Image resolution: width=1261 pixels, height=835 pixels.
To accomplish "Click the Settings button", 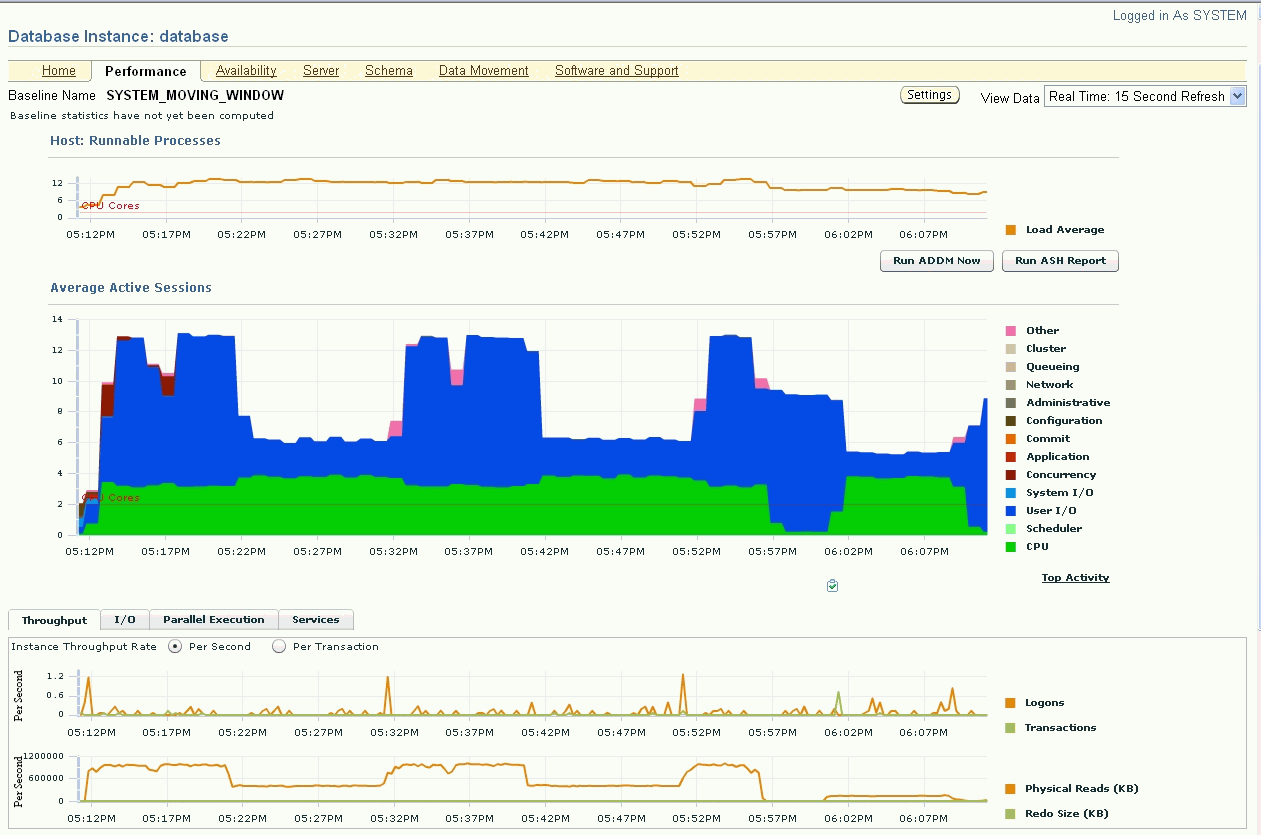I will pyautogui.click(x=929, y=94).
